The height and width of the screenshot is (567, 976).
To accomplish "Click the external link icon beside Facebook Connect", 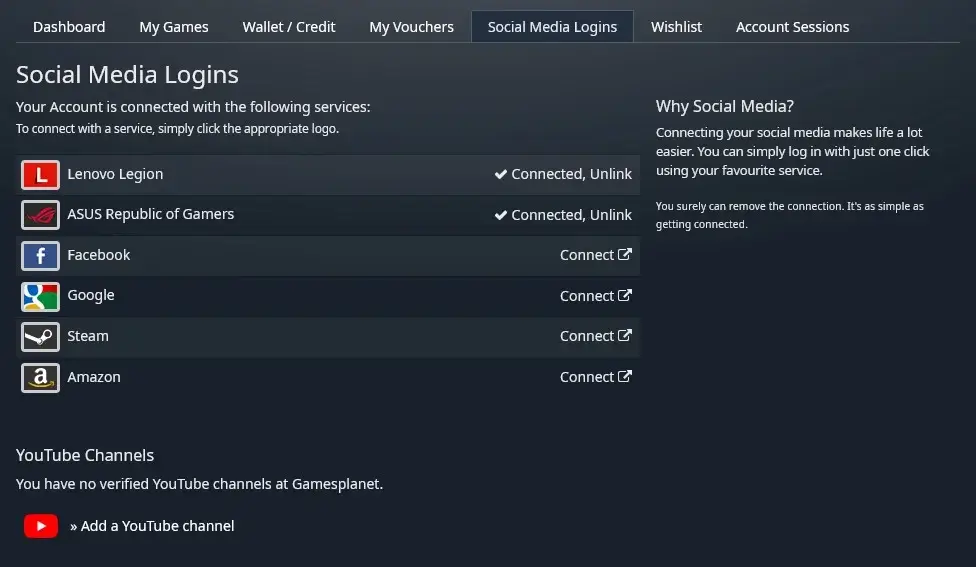I will point(625,255).
